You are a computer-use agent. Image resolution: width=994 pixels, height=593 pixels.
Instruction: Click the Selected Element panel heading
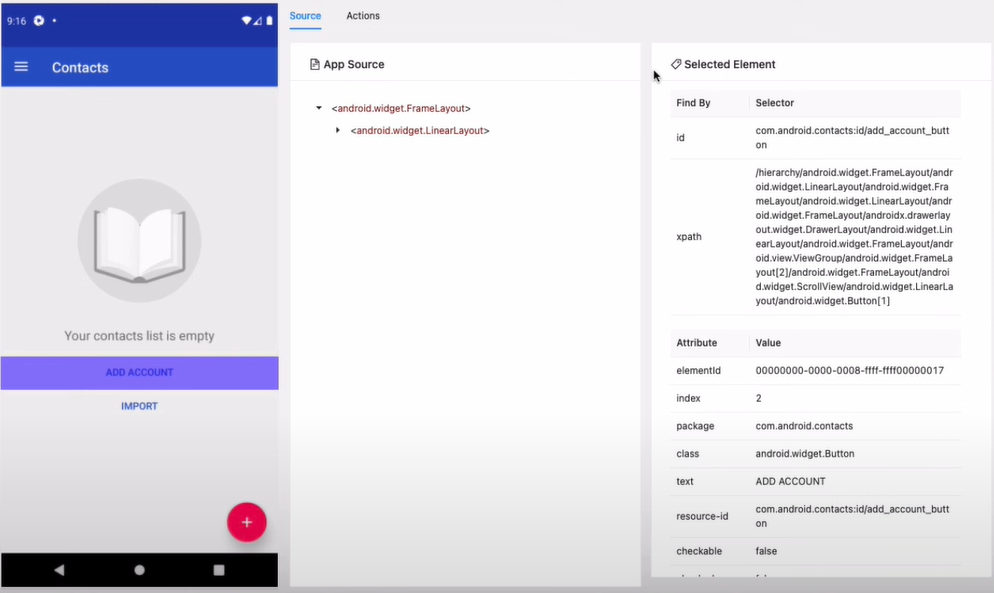729,64
